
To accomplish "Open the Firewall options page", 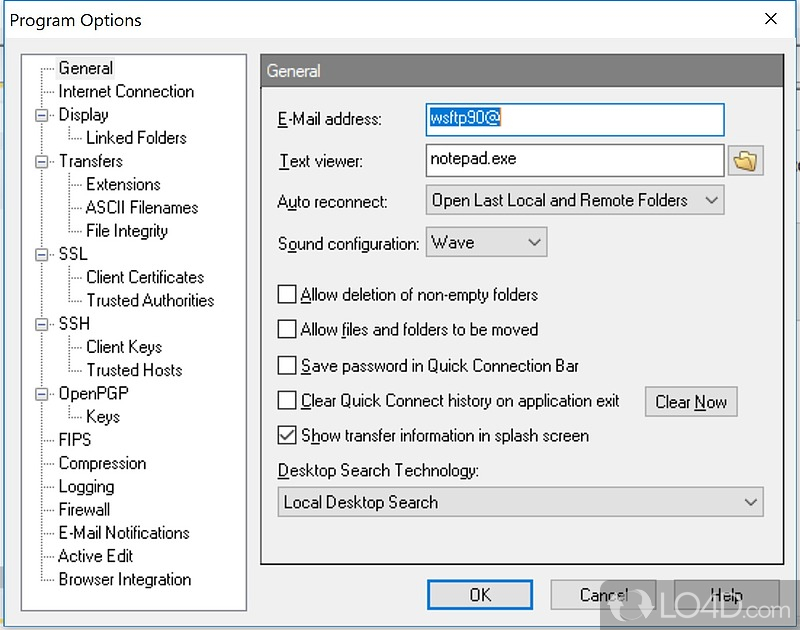I will pyautogui.click(x=84, y=509).
